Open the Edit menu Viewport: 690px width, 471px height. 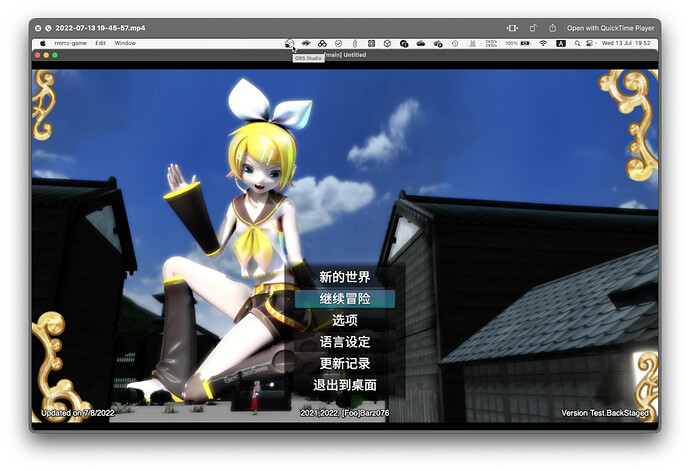click(x=100, y=44)
